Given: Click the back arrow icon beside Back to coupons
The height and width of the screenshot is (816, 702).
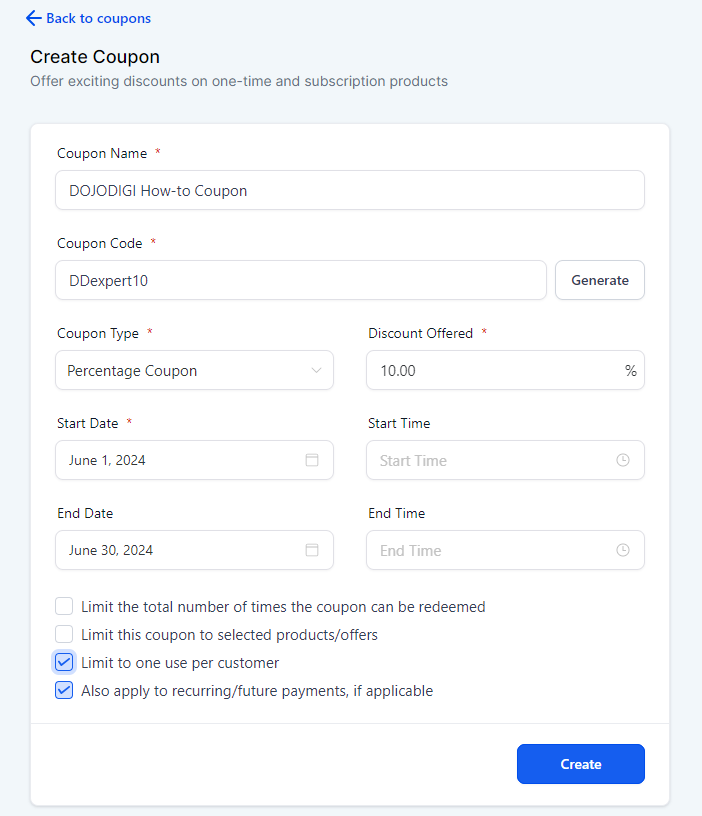Looking at the screenshot, I should point(30,18).
